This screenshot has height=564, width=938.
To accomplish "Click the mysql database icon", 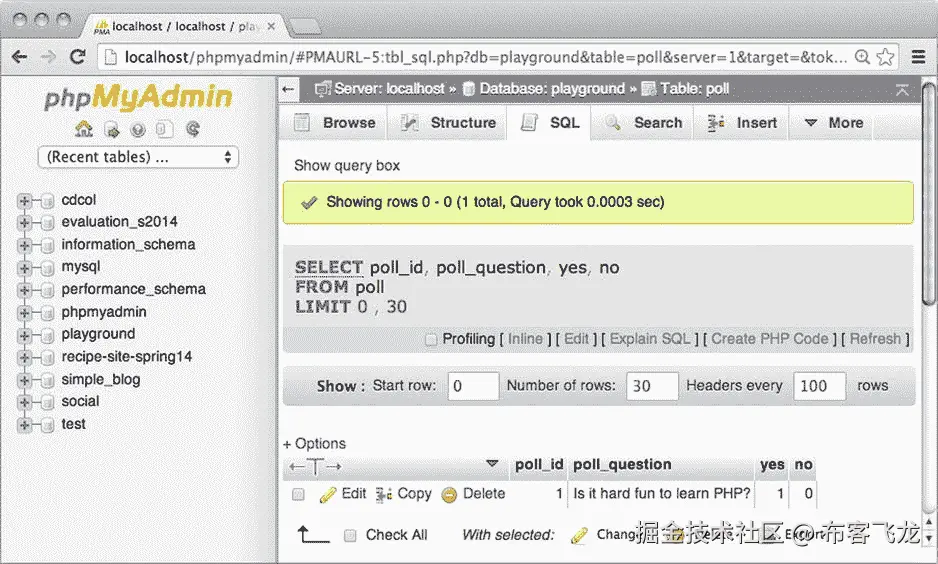I will [48, 268].
